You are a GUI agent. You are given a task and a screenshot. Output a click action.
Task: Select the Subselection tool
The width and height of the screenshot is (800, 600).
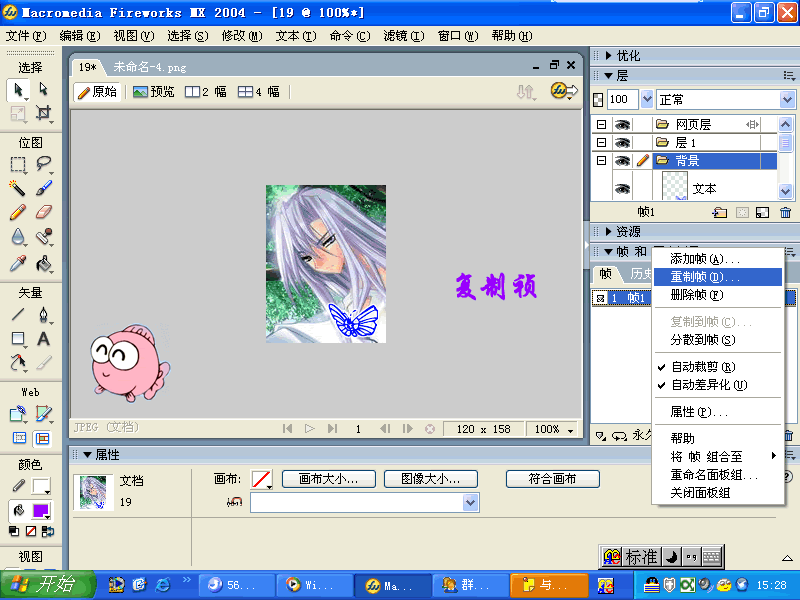[x=43, y=89]
